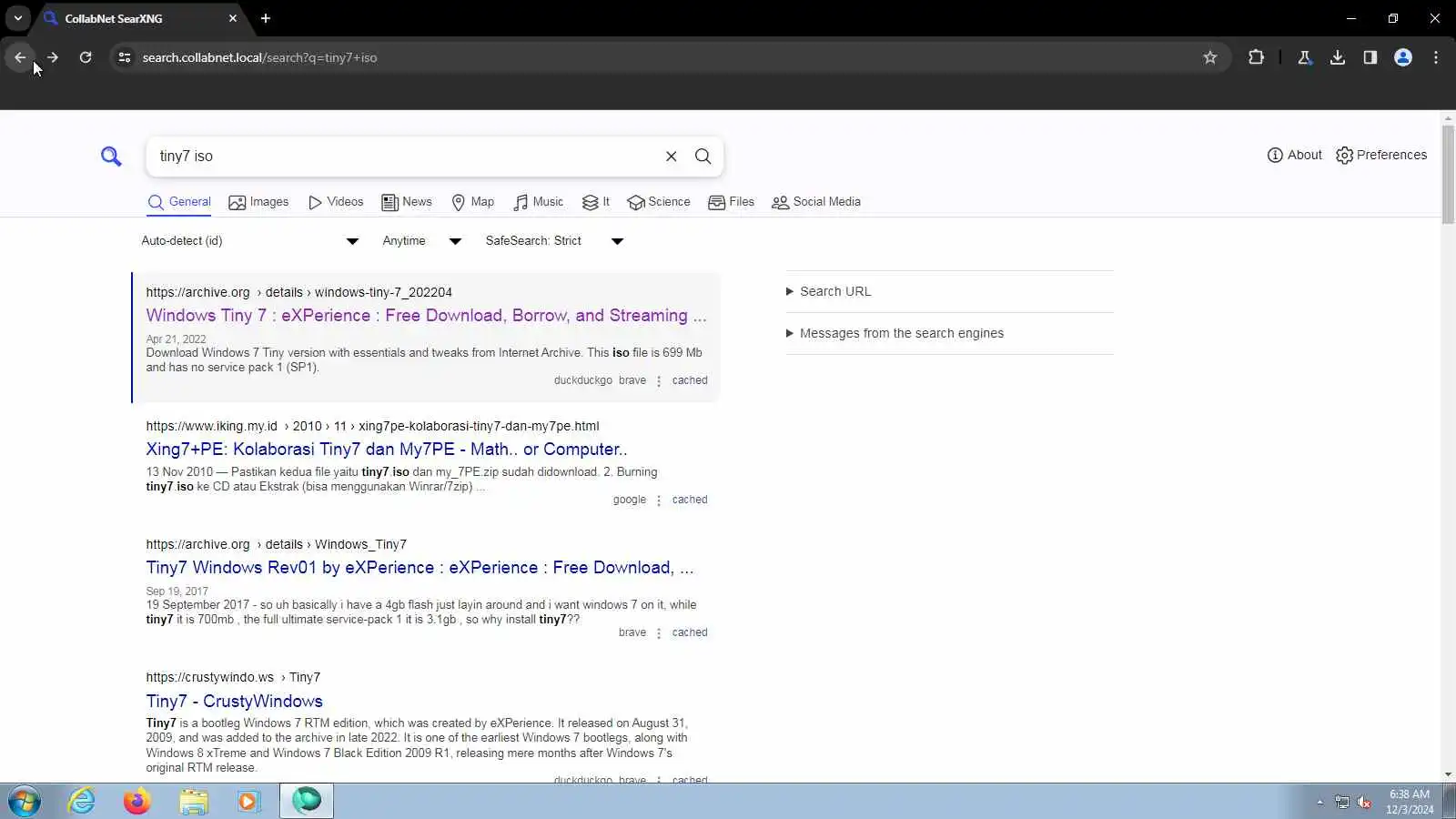Open browser downloads

coord(1338,57)
